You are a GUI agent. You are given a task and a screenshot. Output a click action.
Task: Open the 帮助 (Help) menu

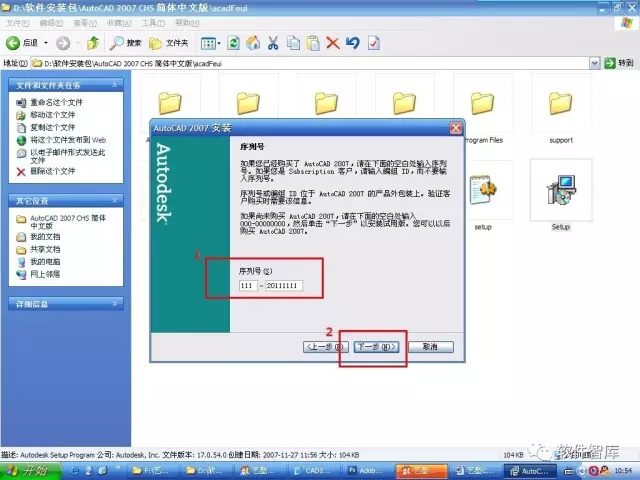[187, 23]
